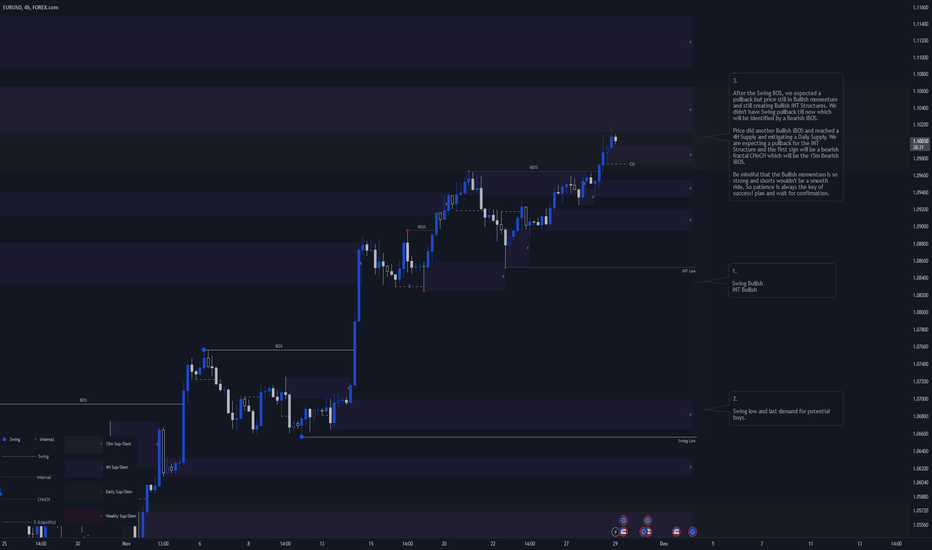Pick the 15m Sup/Dem legend color box
This screenshot has height=550, width=932.
(x=83, y=444)
